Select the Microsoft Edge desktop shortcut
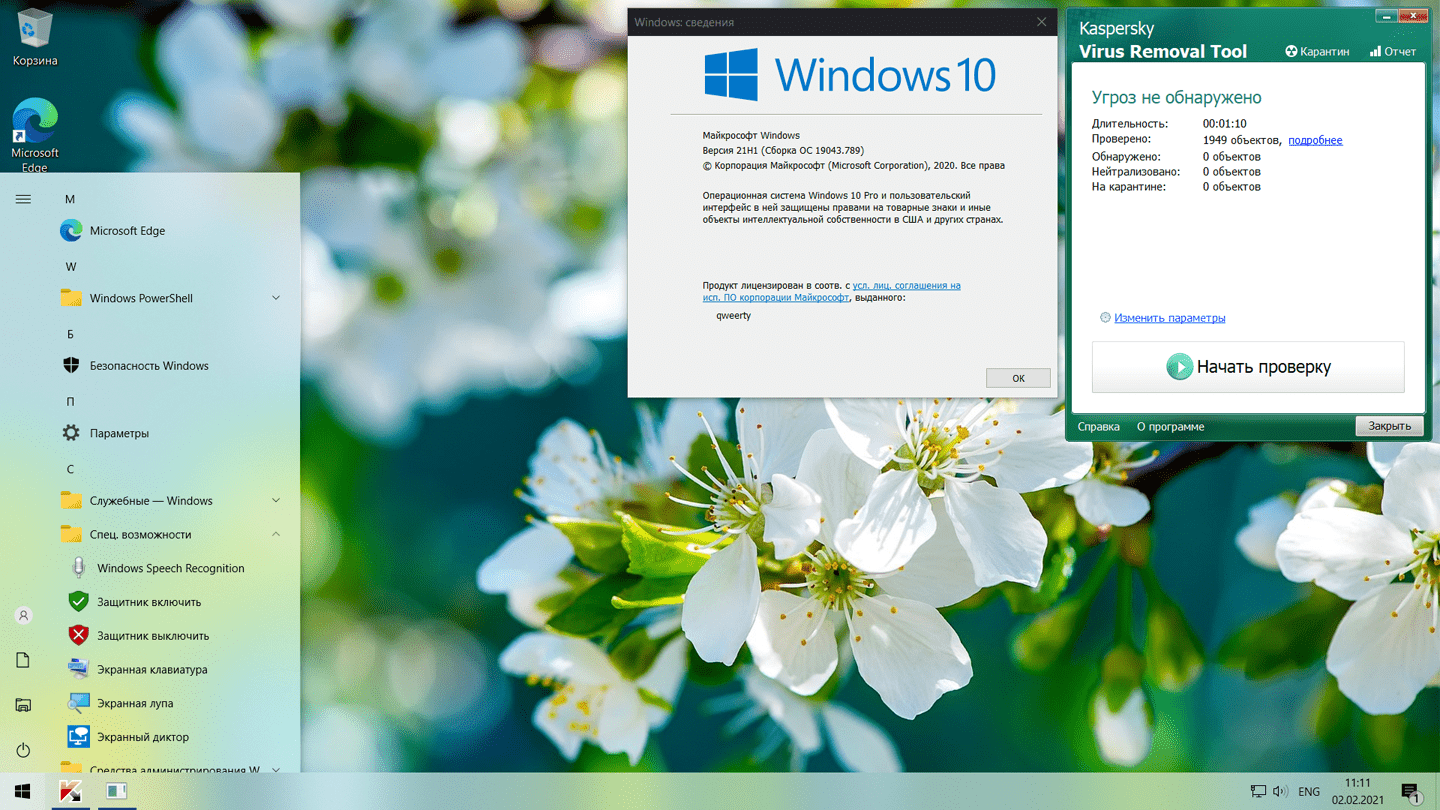The image size is (1440, 810). click(35, 135)
